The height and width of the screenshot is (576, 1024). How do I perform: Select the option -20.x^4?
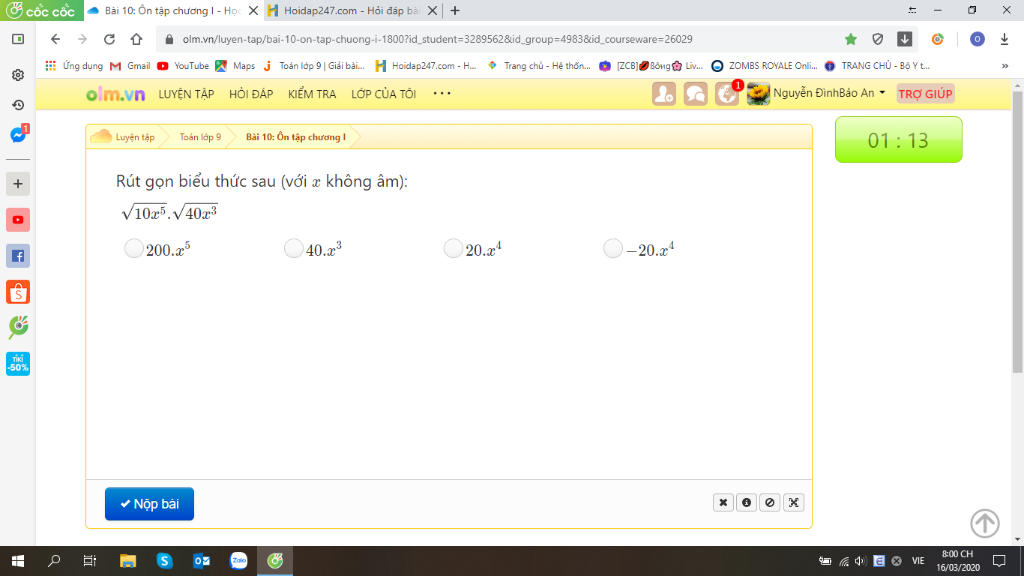613,249
